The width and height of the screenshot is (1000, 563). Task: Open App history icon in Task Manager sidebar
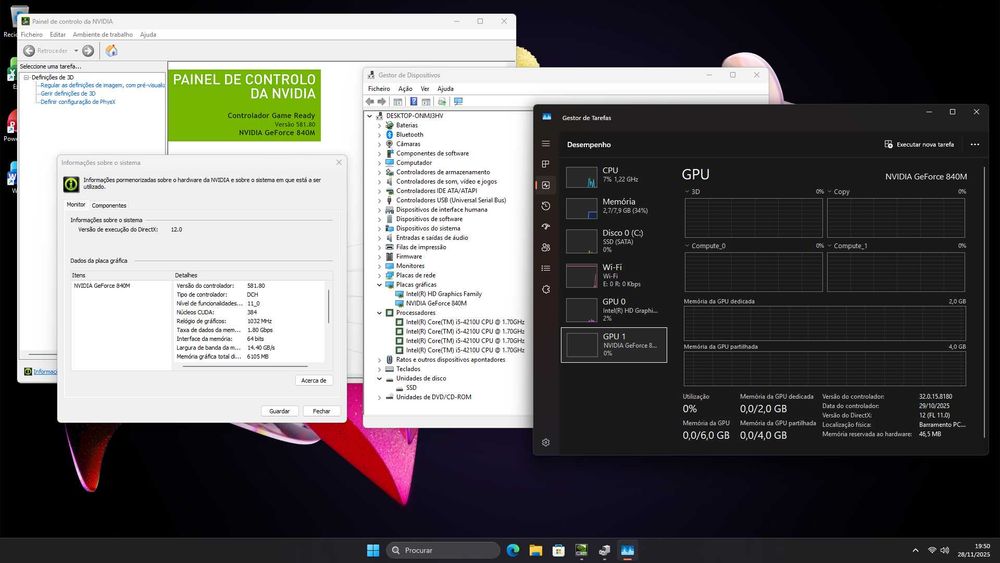[546, 206]
